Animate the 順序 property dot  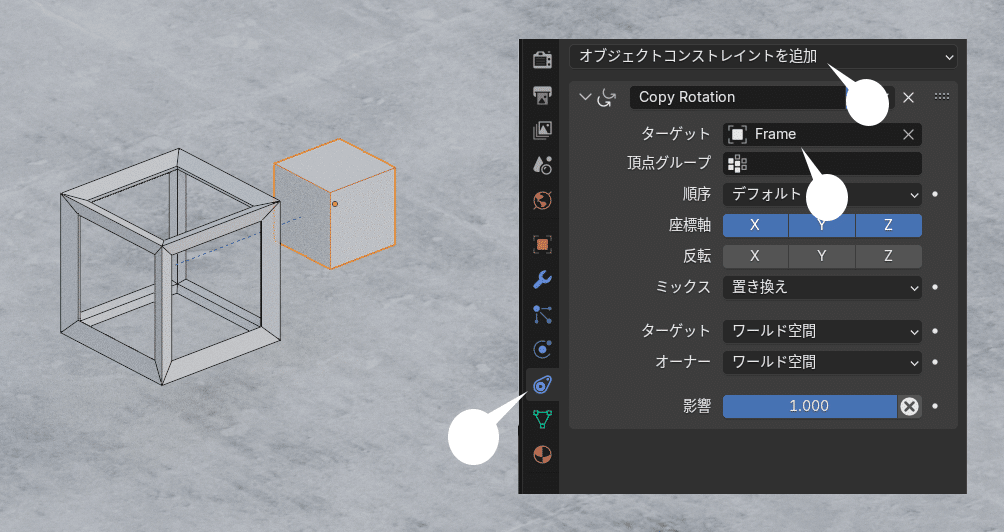[x=935, y=194]
